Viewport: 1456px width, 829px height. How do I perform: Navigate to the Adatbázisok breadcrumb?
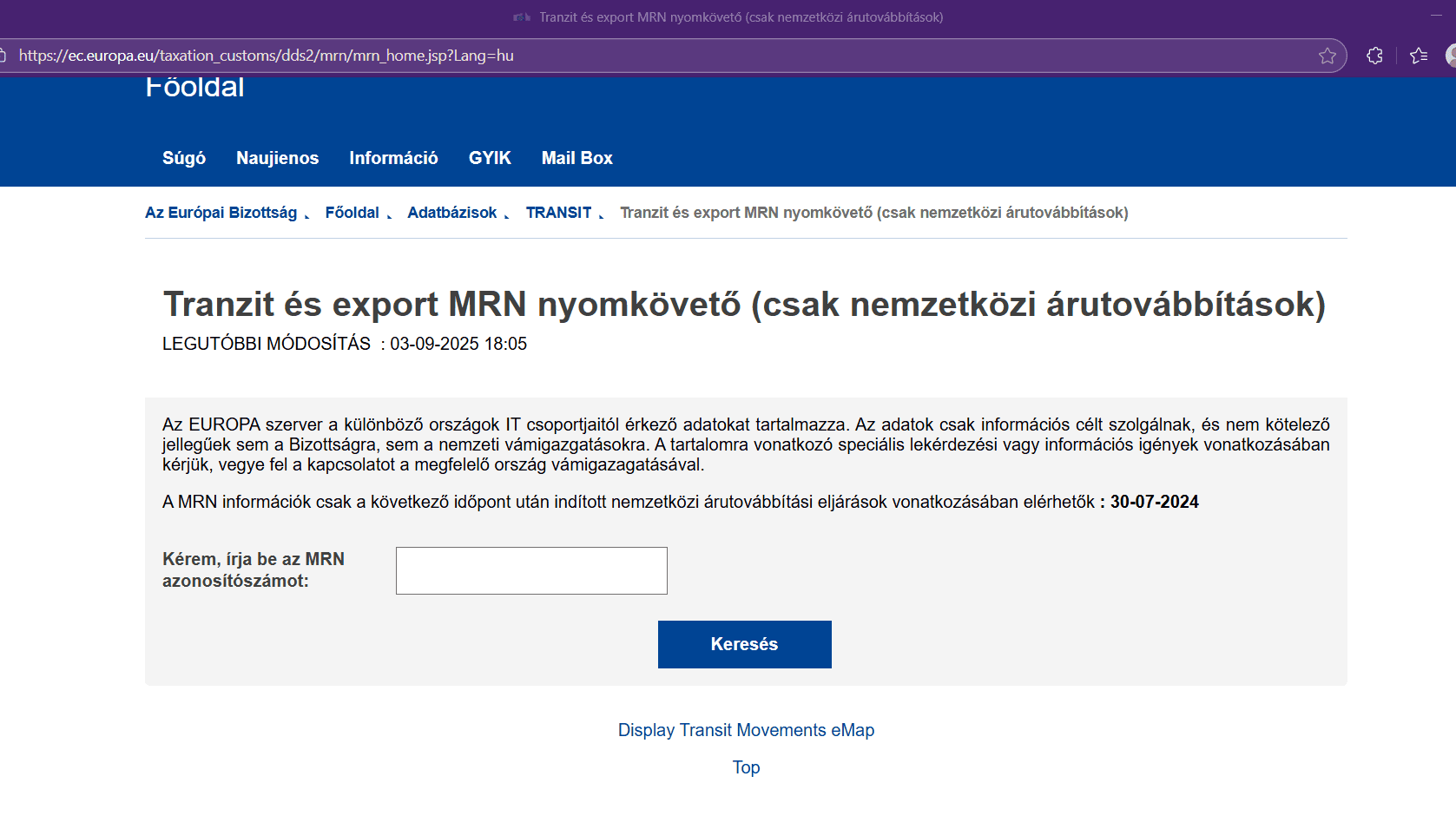451,213
